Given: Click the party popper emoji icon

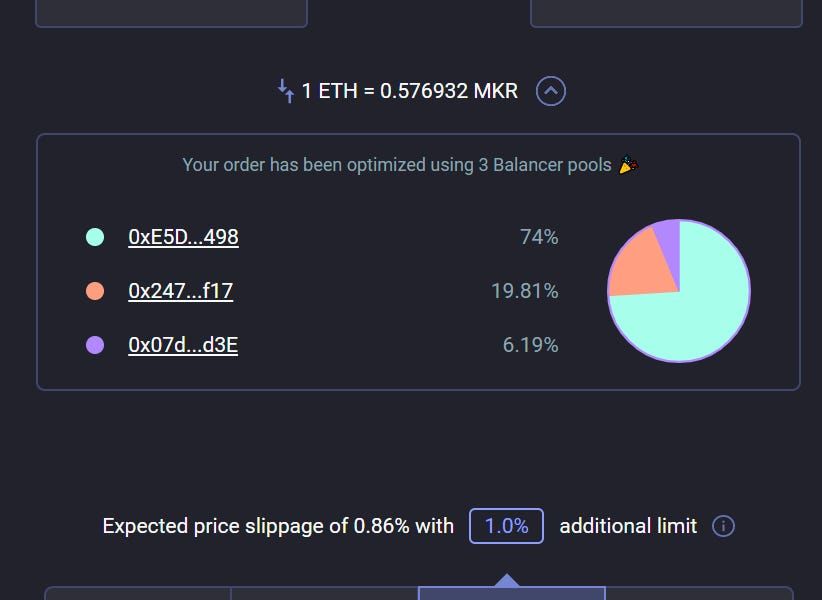Looking at the screenshot, I should 628,165.
